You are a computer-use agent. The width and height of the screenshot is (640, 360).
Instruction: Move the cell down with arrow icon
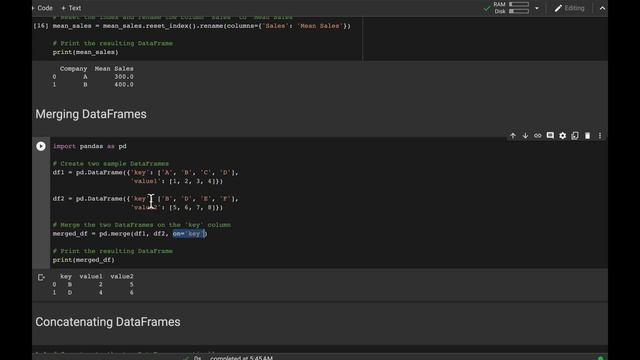click(525, 136)
